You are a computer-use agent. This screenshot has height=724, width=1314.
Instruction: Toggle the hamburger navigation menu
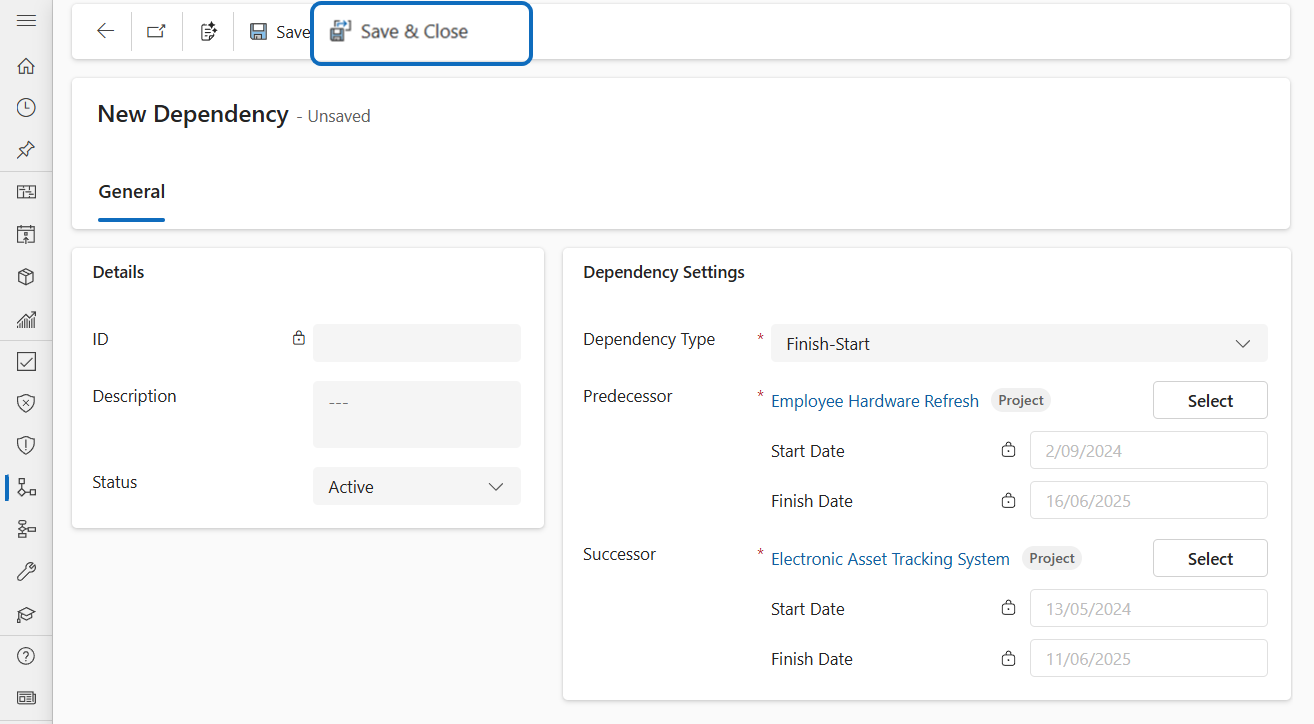26,20
